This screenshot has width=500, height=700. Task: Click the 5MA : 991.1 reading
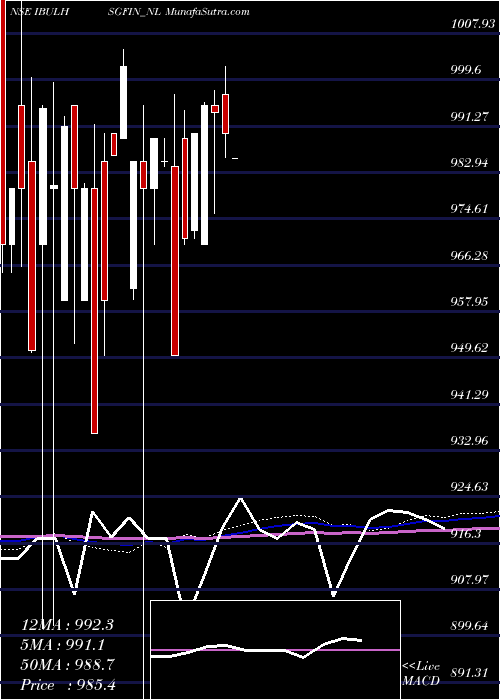point(63,645)
